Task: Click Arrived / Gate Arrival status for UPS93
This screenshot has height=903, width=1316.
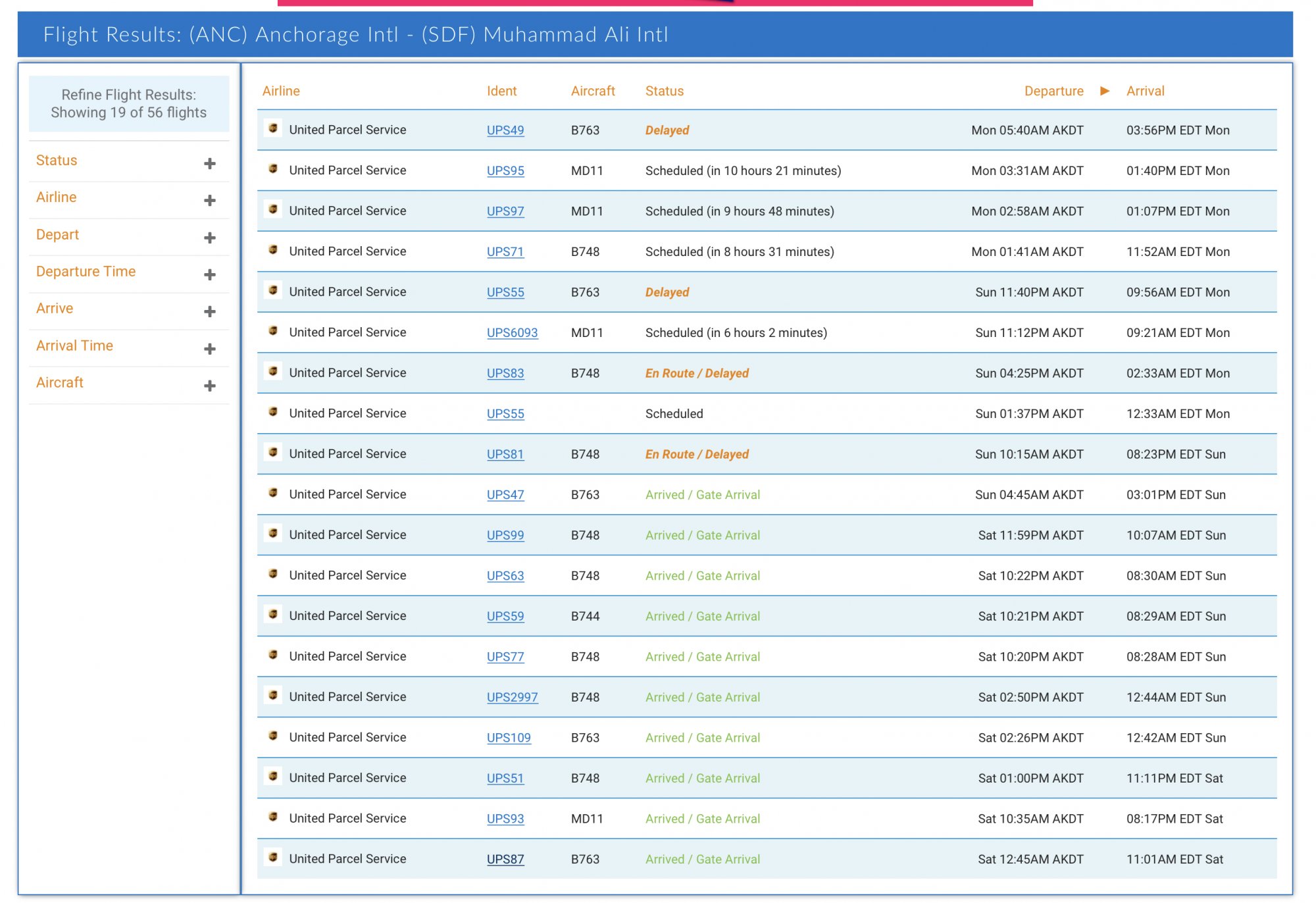Action: point(702,819)
